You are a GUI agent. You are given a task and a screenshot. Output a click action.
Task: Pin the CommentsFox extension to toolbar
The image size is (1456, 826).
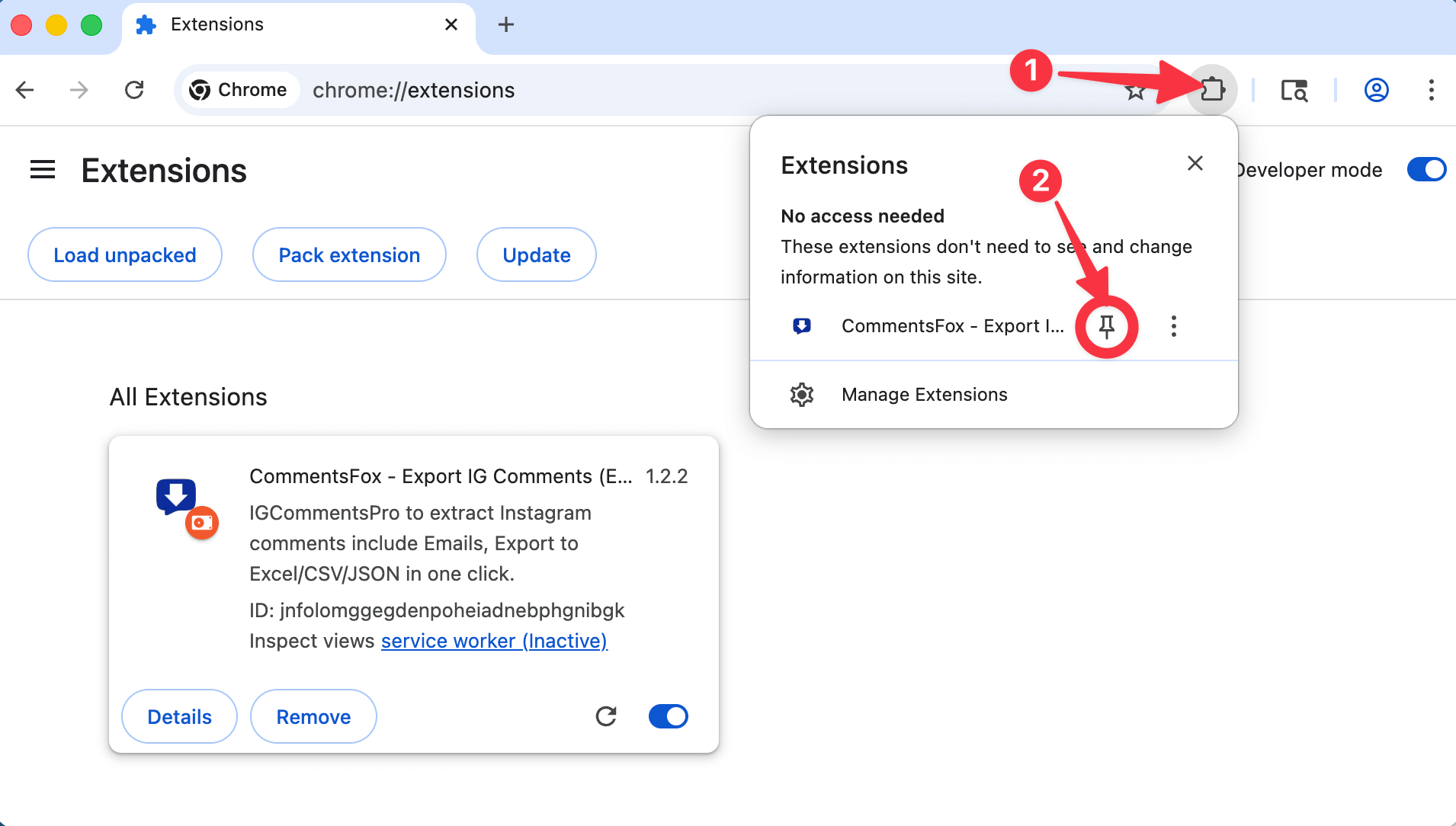(x=1107, y=326)
